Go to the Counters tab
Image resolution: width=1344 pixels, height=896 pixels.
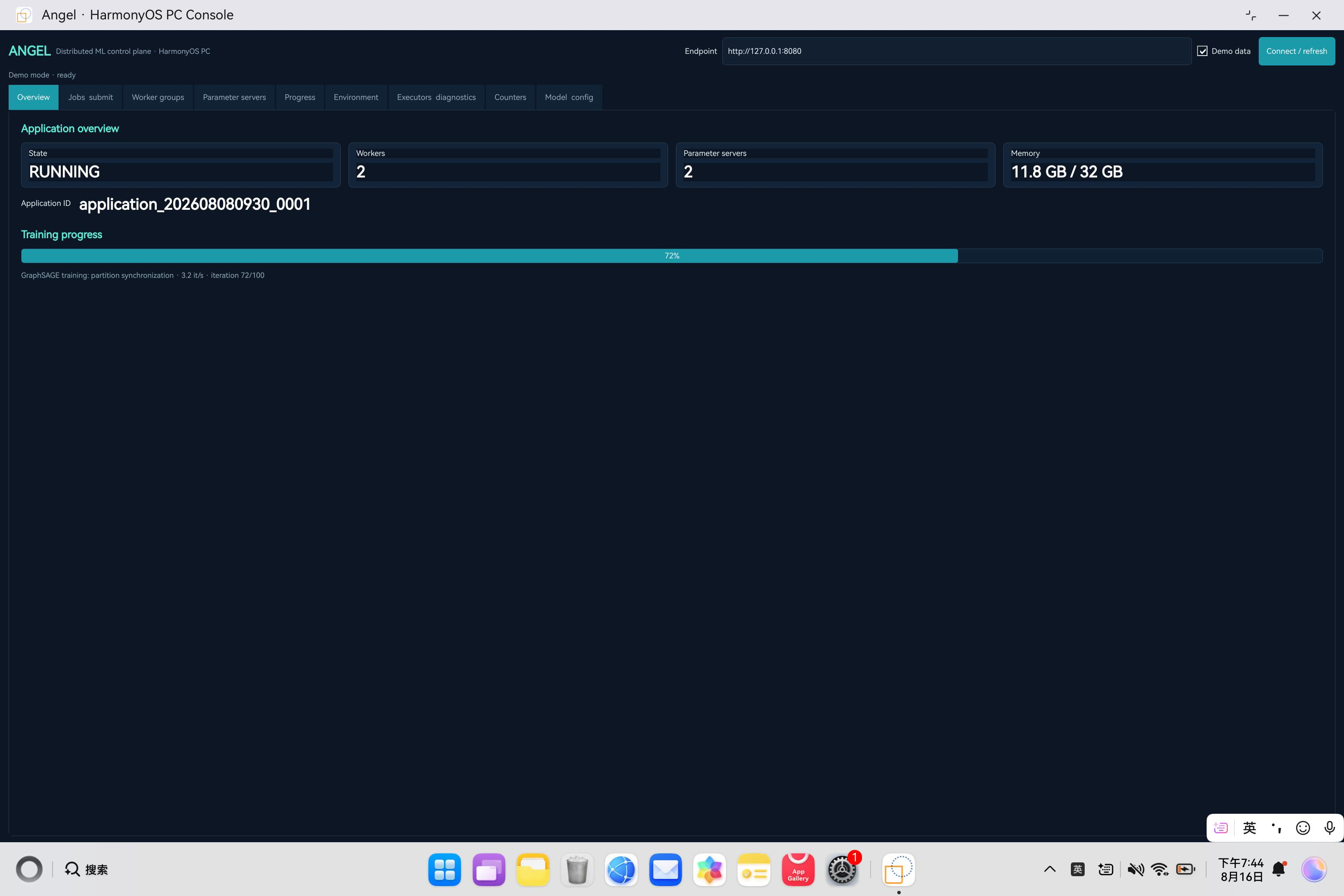click(x=510, y=97)
